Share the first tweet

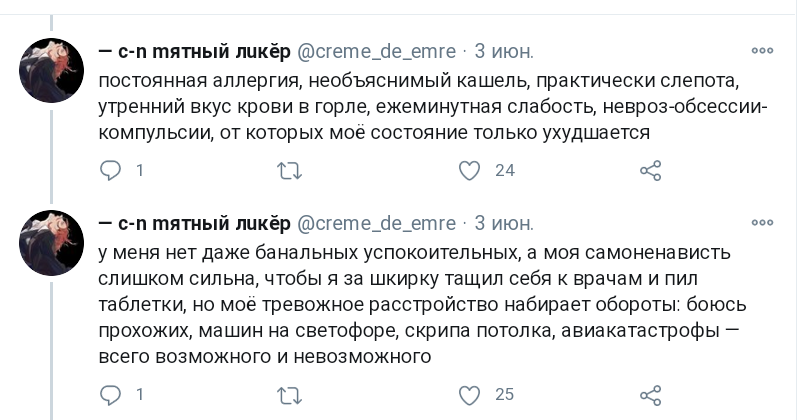point(650,171)
